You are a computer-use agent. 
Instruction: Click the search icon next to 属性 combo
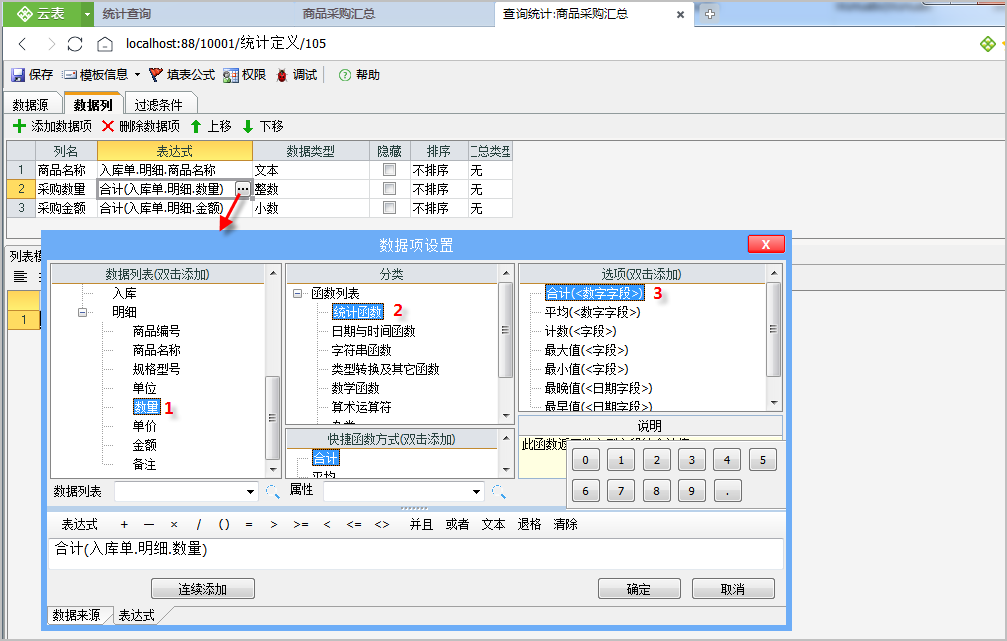(x=498, y=492)
